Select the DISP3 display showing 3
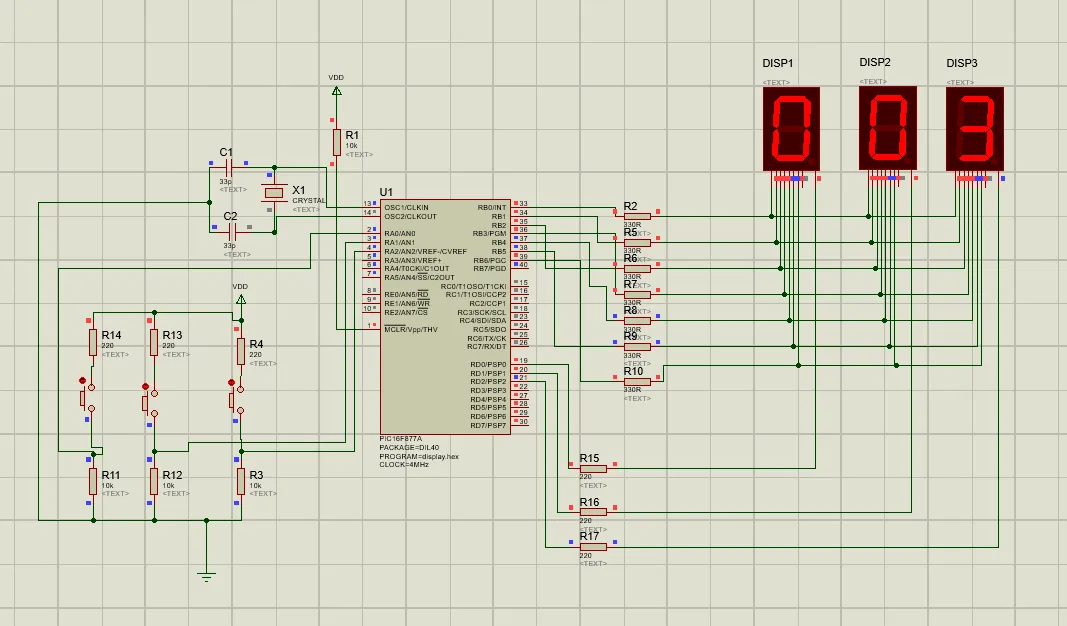The height and width of the screenshot is (626, 1067). (975, 129)
